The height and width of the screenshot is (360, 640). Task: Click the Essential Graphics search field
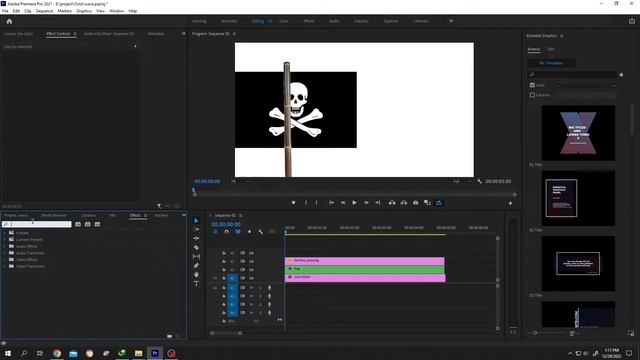click(573, 75)
